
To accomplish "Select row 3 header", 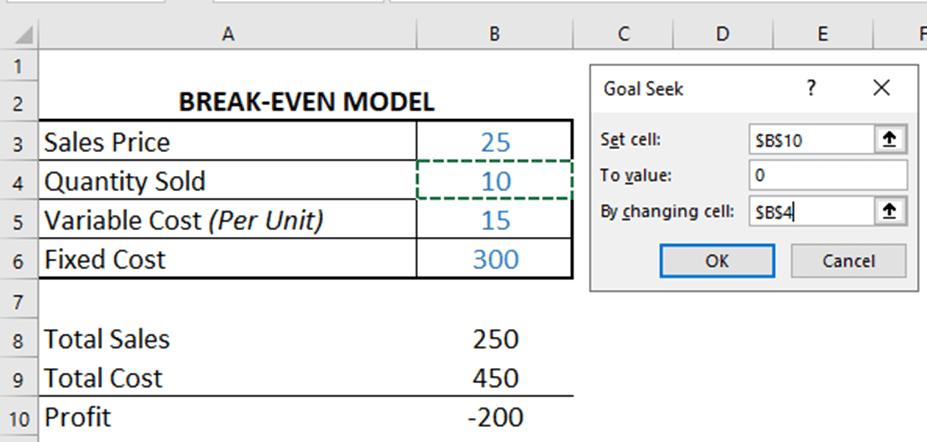I will pyautogui.click(x=18, y=141).
